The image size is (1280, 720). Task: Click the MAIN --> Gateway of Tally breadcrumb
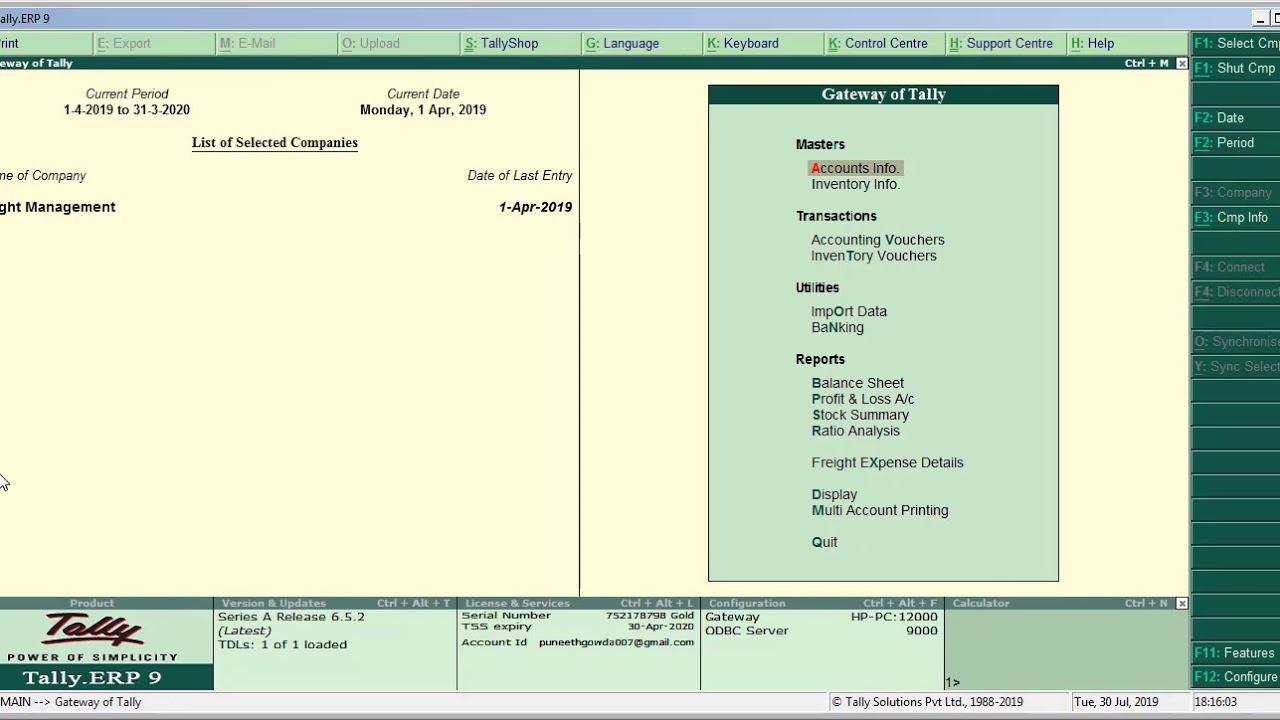click(71, 702)
